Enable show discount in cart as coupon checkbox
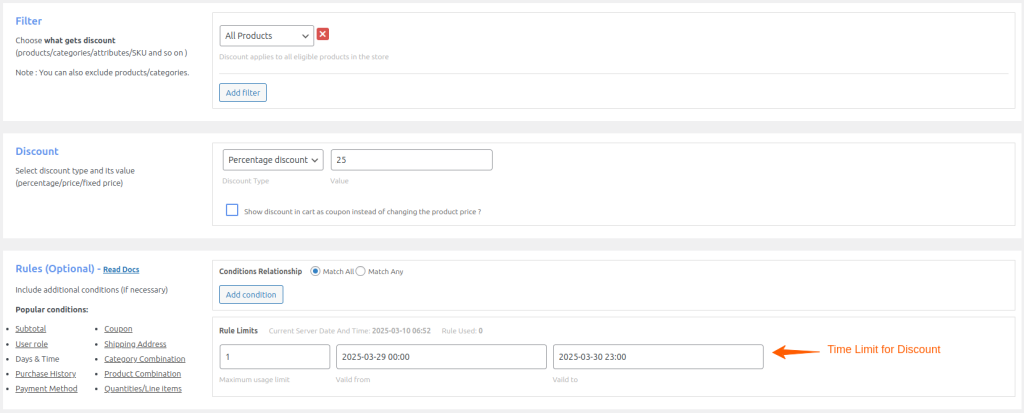Screen dimensions: 1024x413 coord(232,210)
